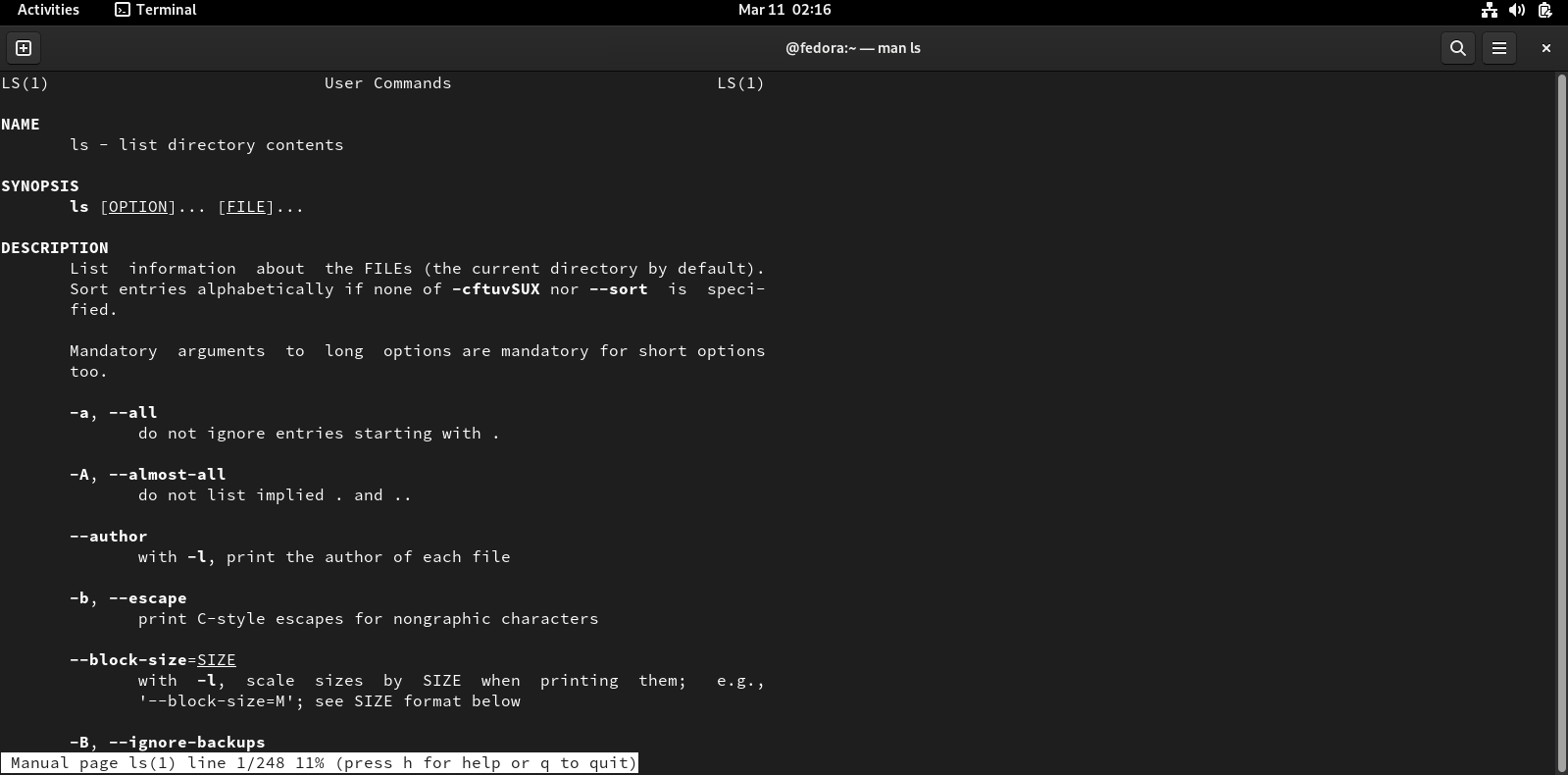Click the '-B, --ignore-backups' option

click(x=168, y=743)
